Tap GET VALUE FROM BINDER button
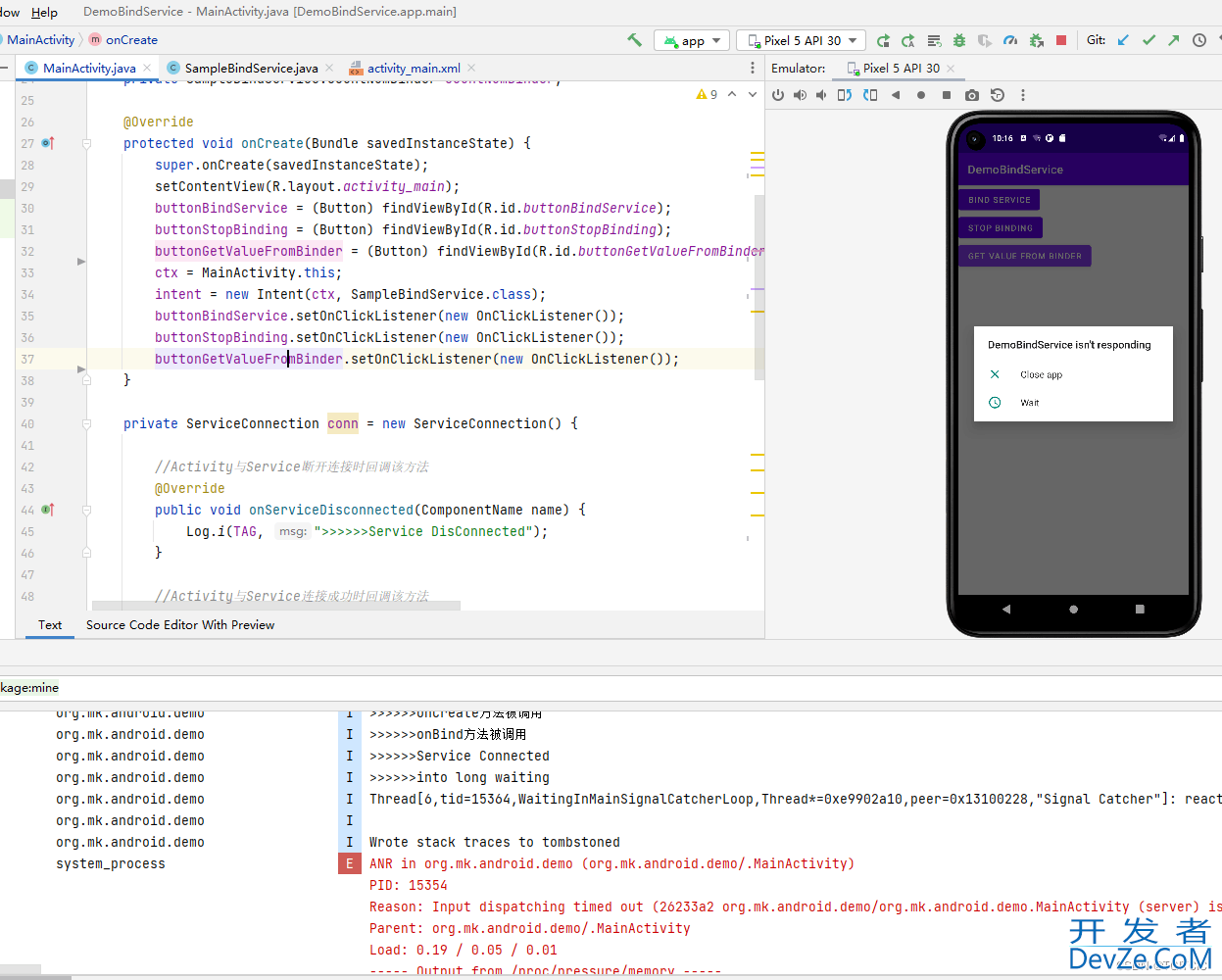This screenshot has height=980, width=1222. (x=1025, y=256)
